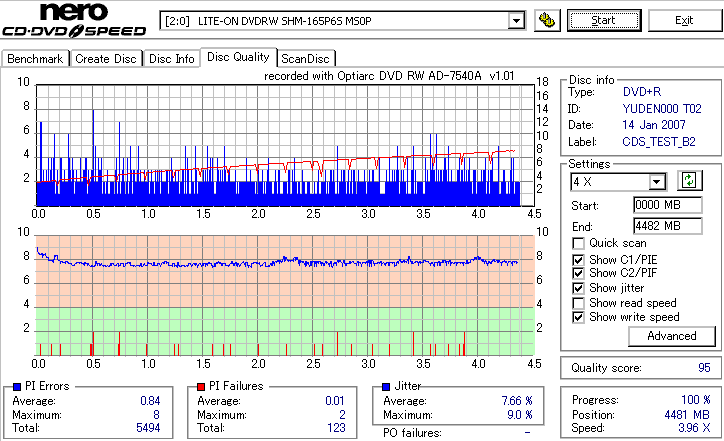Open the drive selection dropdown arrow

point(516,21)
